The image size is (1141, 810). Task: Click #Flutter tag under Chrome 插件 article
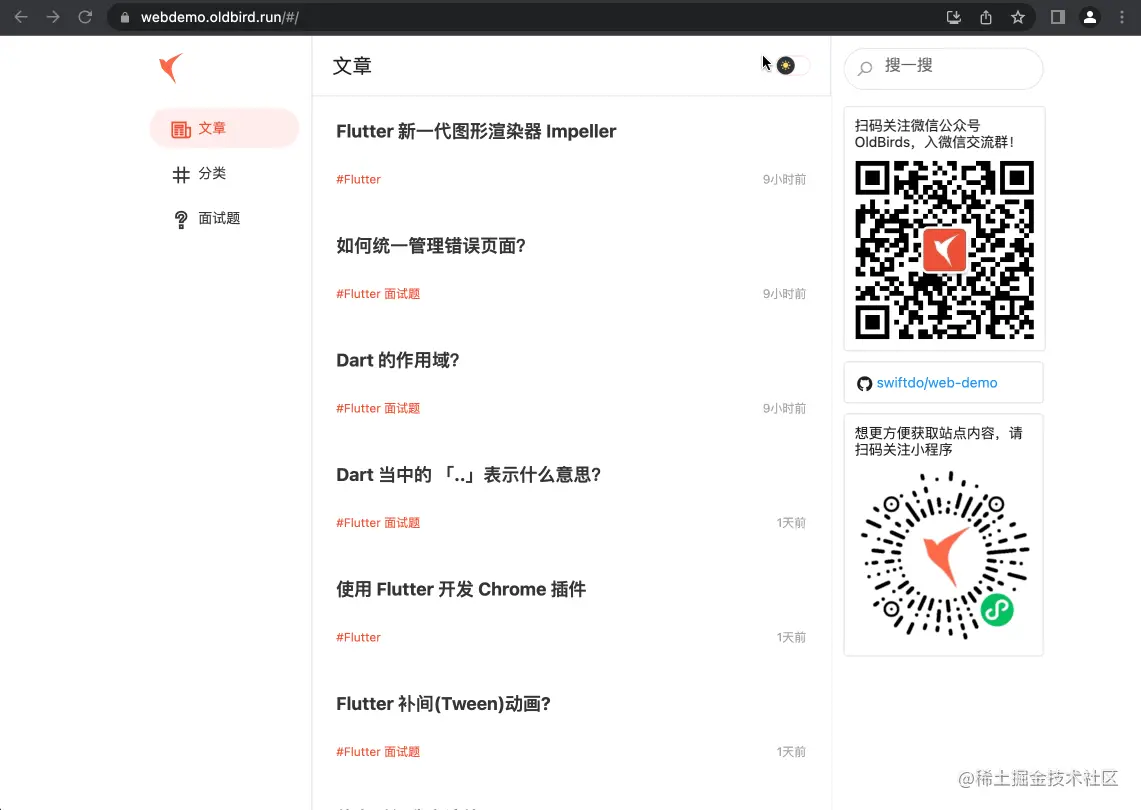pos(358,638)
